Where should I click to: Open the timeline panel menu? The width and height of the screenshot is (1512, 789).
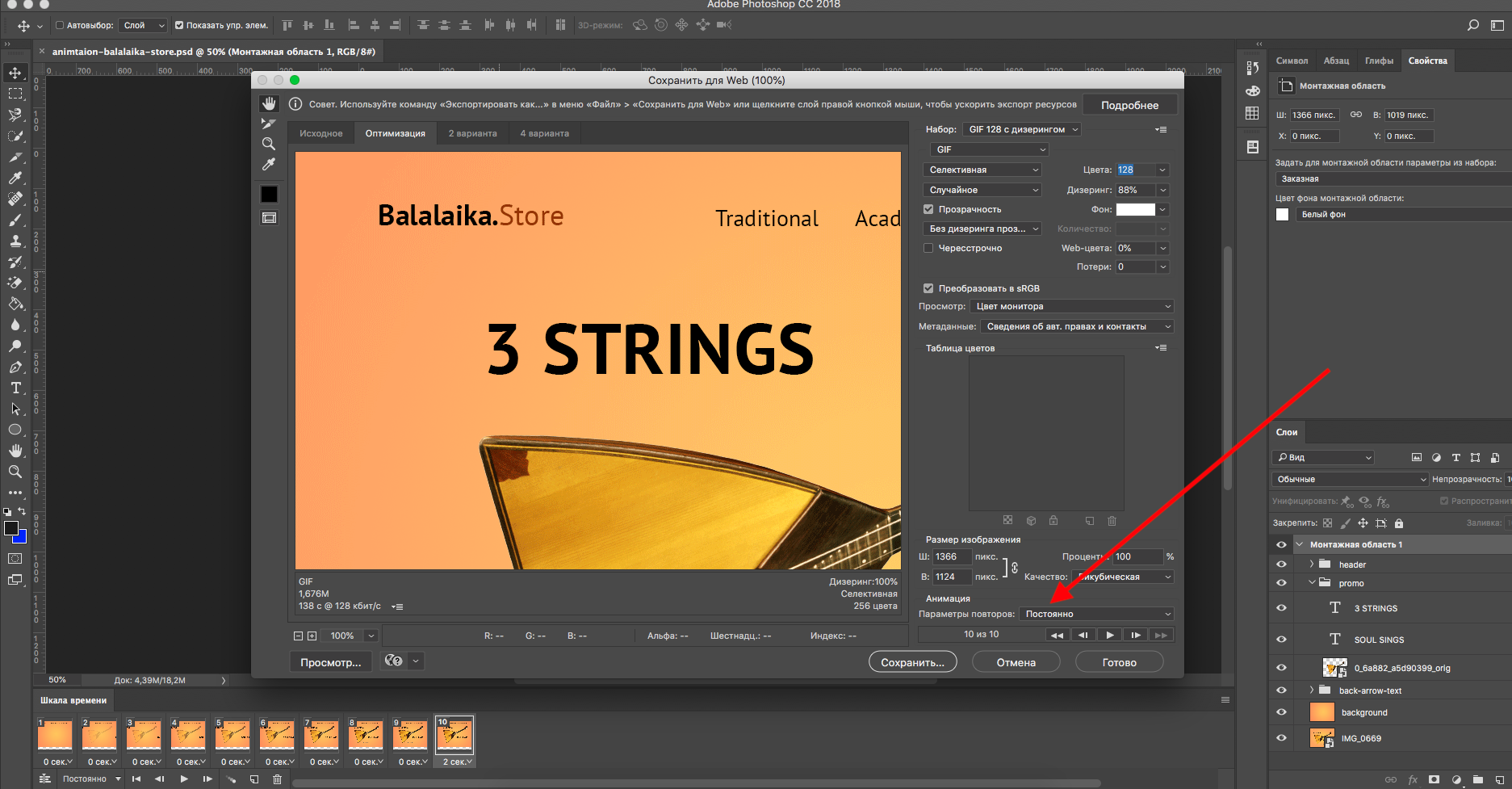point(1225,700)
